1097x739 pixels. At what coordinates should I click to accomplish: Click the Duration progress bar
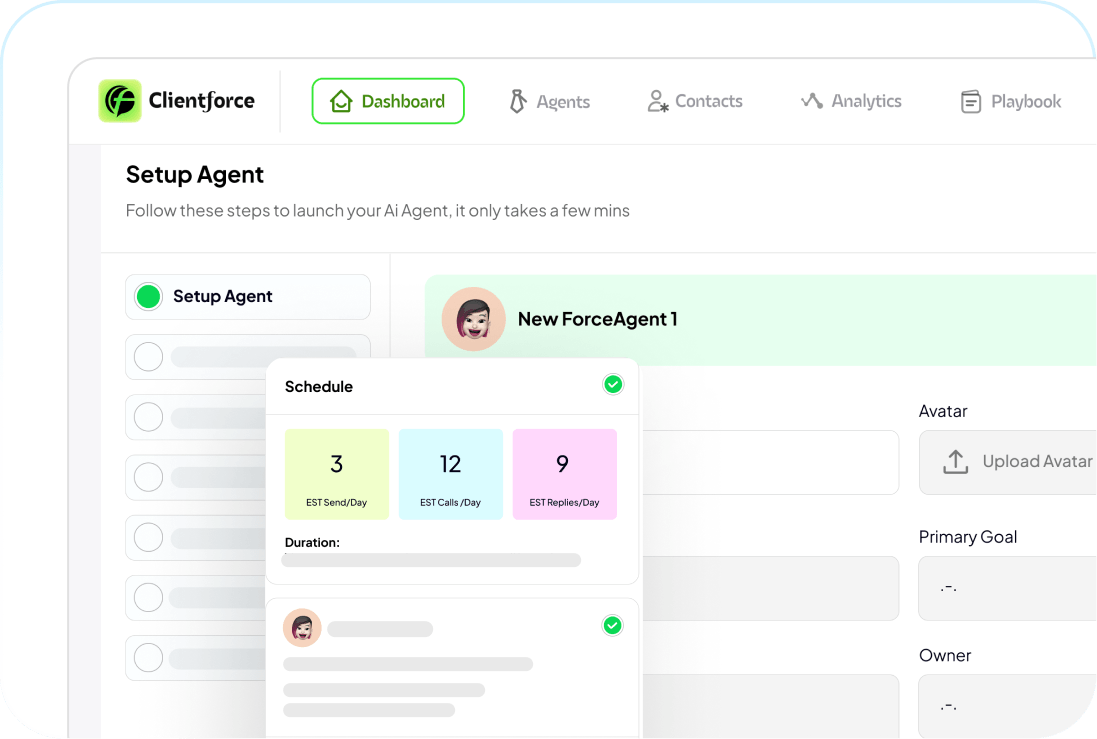click(431, 560)
